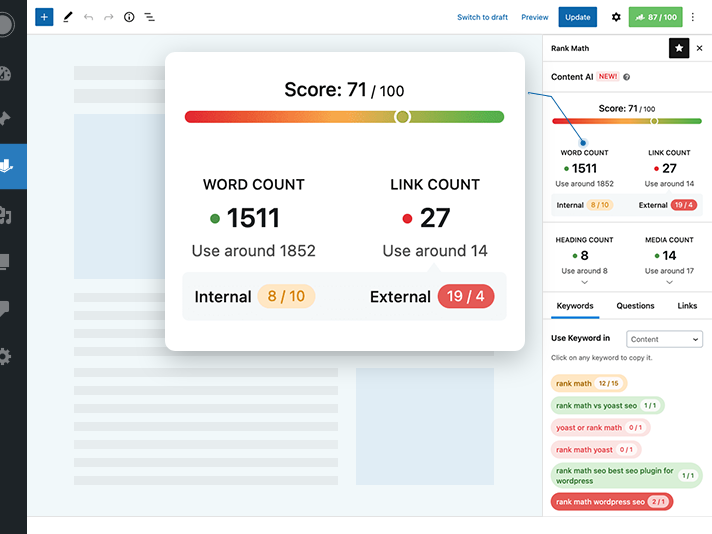Open editor settings gear icon
This screenshot has width=712, height=534.
pos(616,17)
